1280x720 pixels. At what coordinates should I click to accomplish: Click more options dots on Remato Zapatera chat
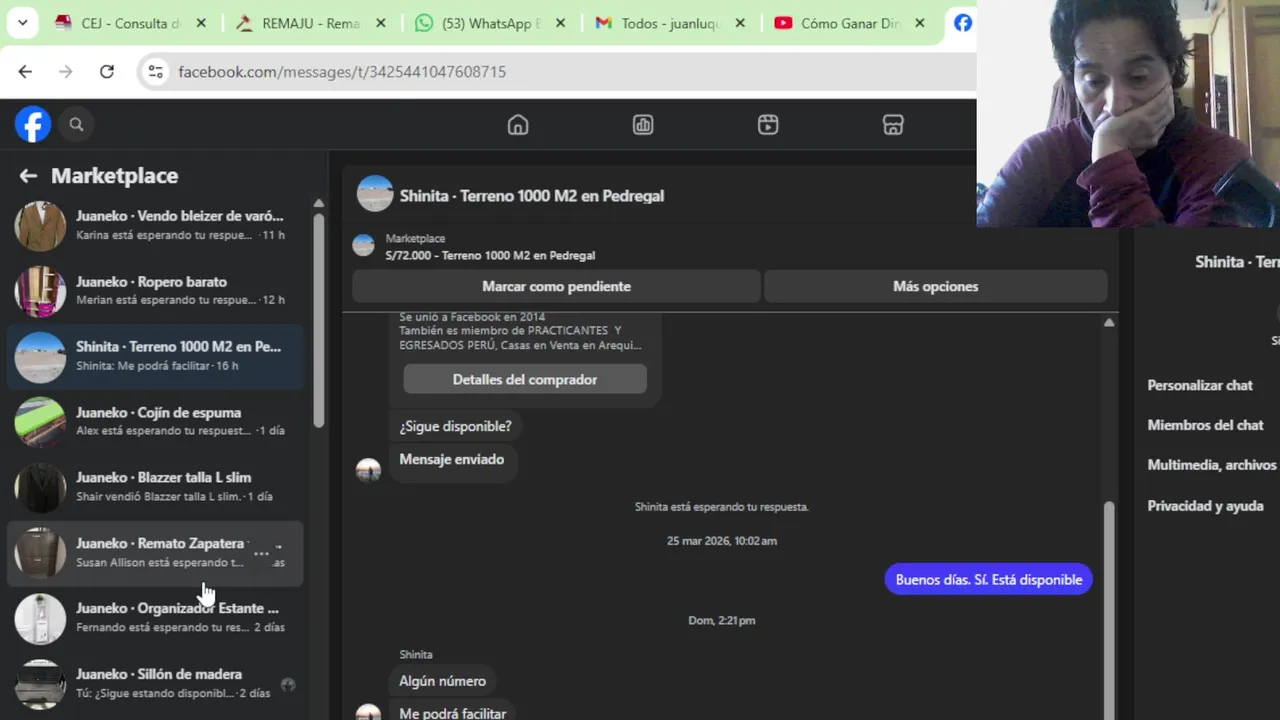point(261,553)
